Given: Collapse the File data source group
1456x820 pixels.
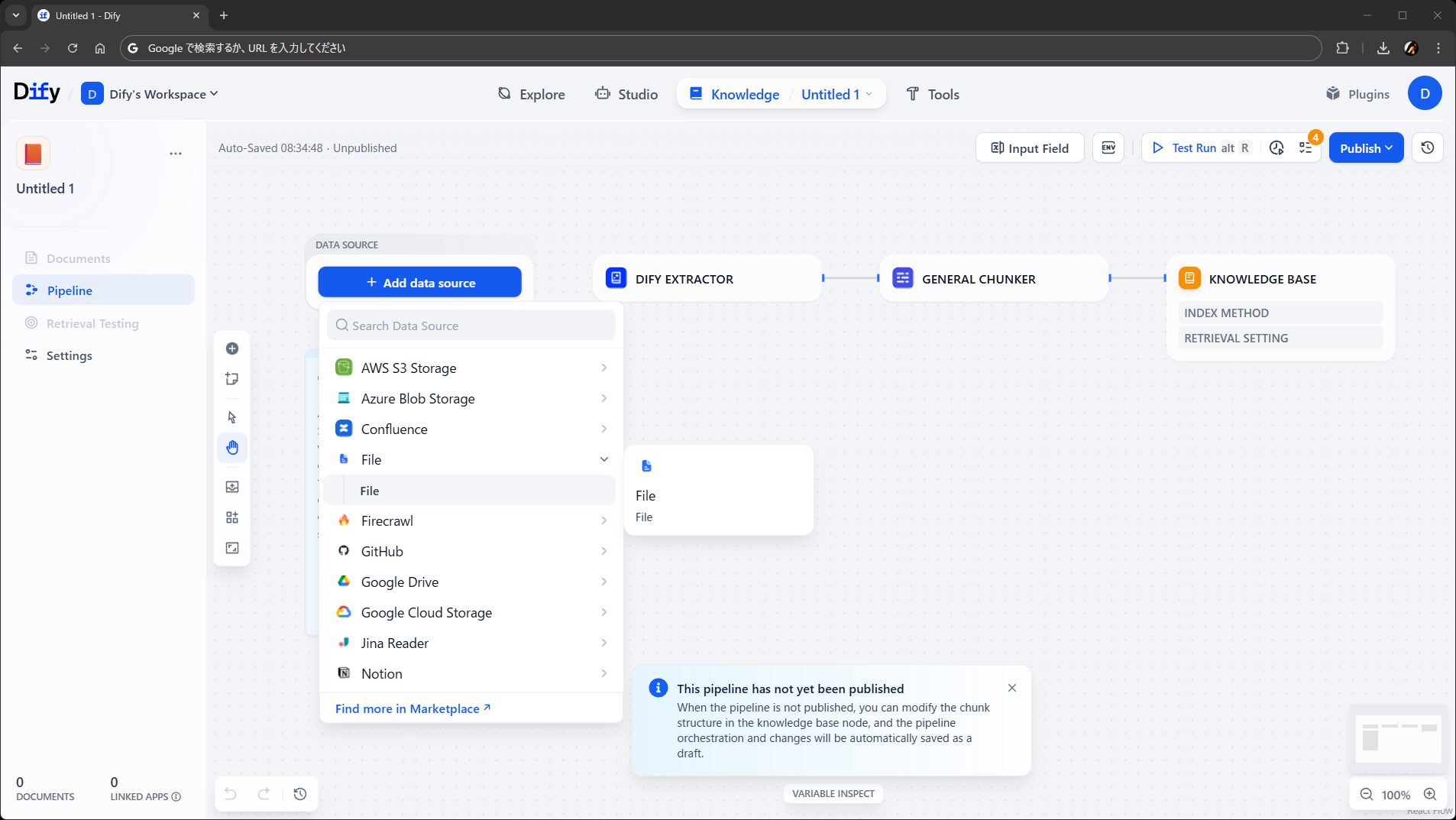Looking at the screenshot, I should (603, 460).
